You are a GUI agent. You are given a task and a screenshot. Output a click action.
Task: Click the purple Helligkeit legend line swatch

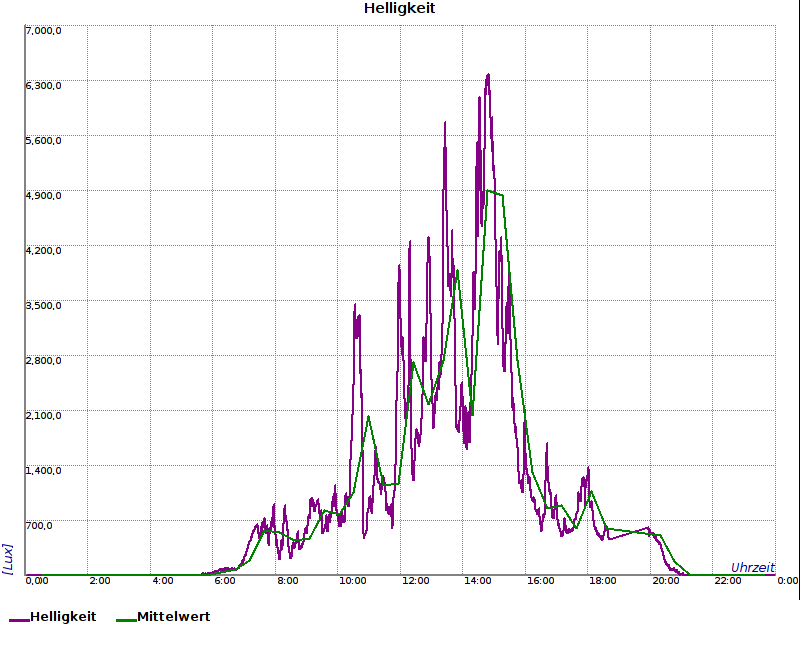tap(19, 620)
